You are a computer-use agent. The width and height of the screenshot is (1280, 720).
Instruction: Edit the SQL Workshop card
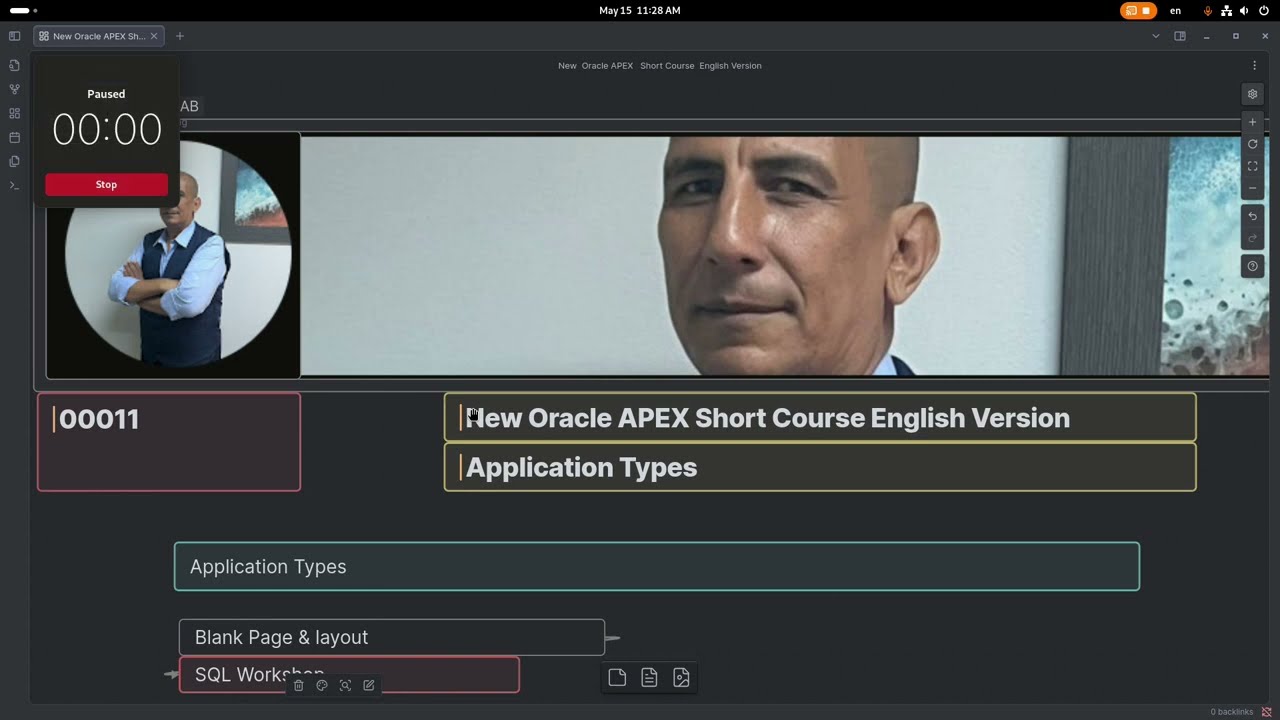pos(369,685)
